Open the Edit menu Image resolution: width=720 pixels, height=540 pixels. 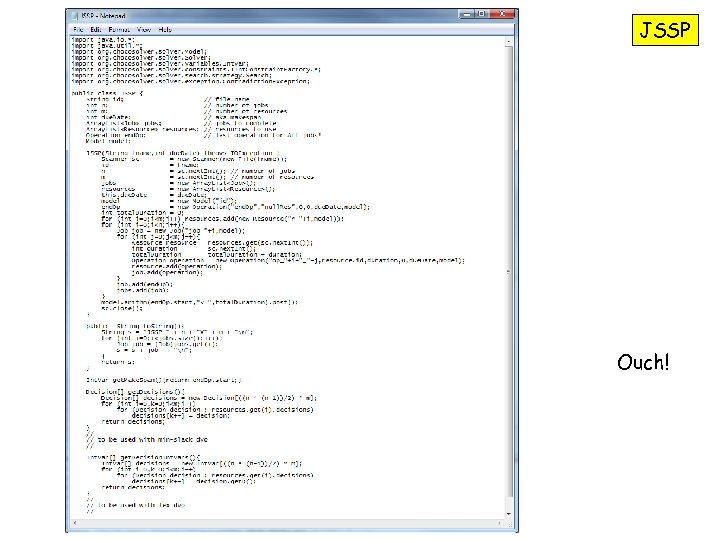point(95,29)
